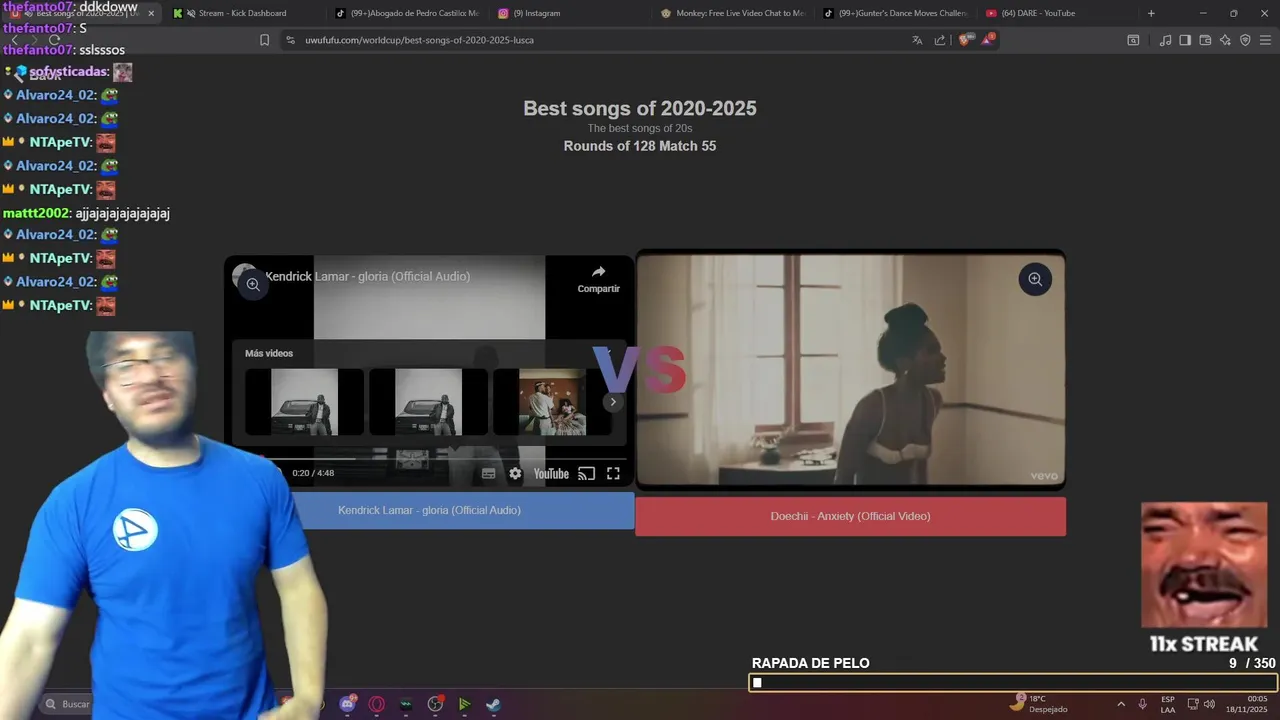The width and height of the screenshot is (1280, 720).
Task: Open Opera GX from the taskbar
Action: click(x=377, y=704)
